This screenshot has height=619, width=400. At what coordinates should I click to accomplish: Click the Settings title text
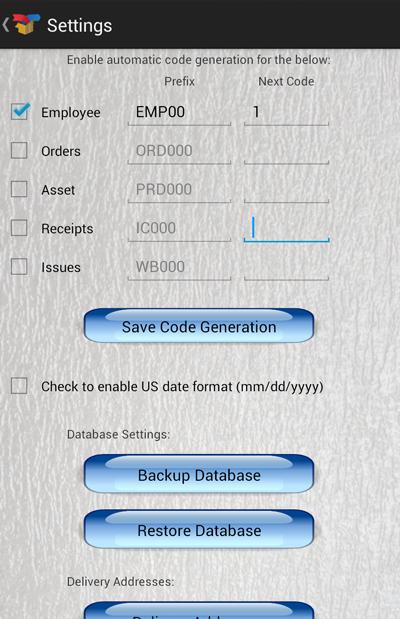point(79,26)
